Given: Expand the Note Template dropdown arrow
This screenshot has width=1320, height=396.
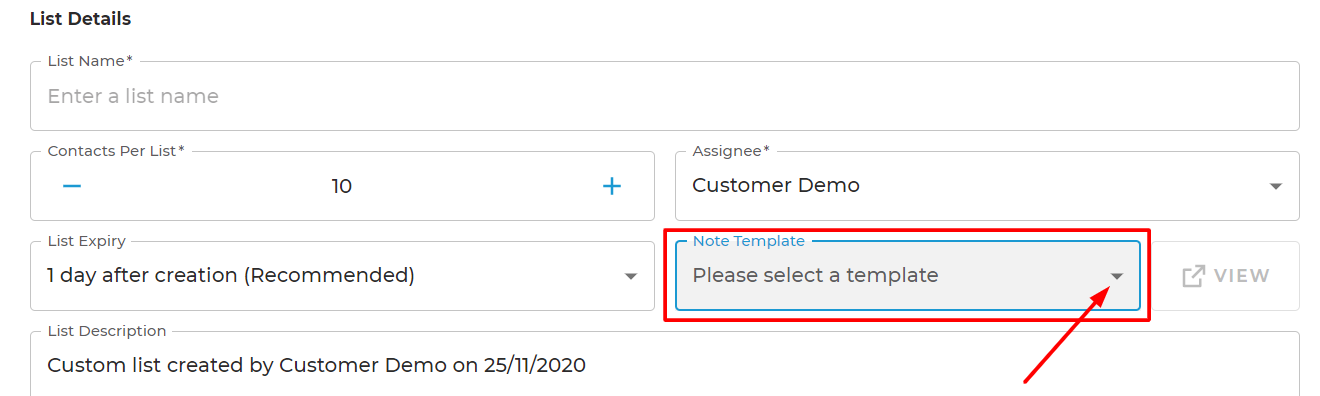Looking at the screenshot, I should click(x=1117, y=276).
